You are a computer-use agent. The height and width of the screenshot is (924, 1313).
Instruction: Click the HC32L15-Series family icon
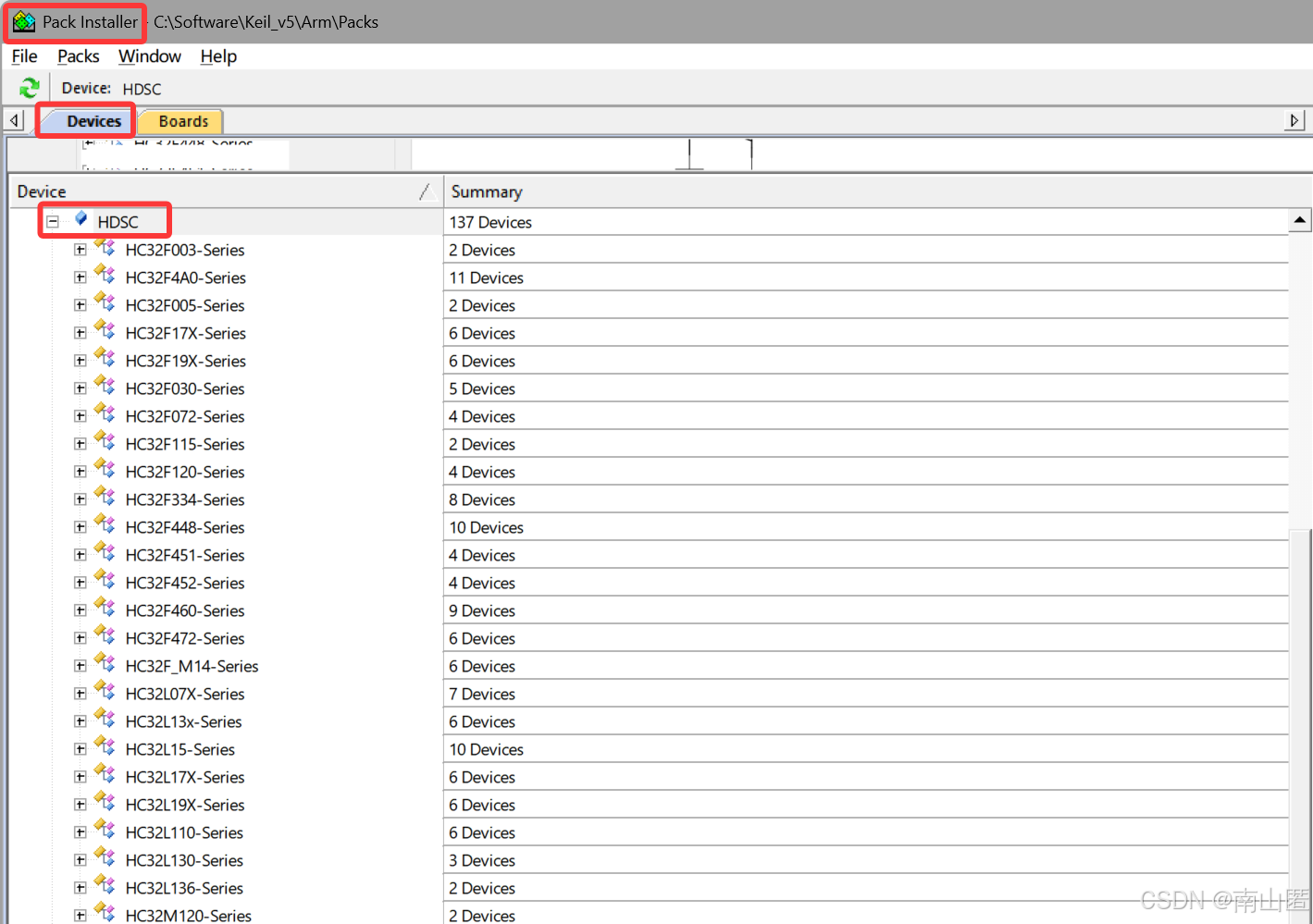[105, 747]
